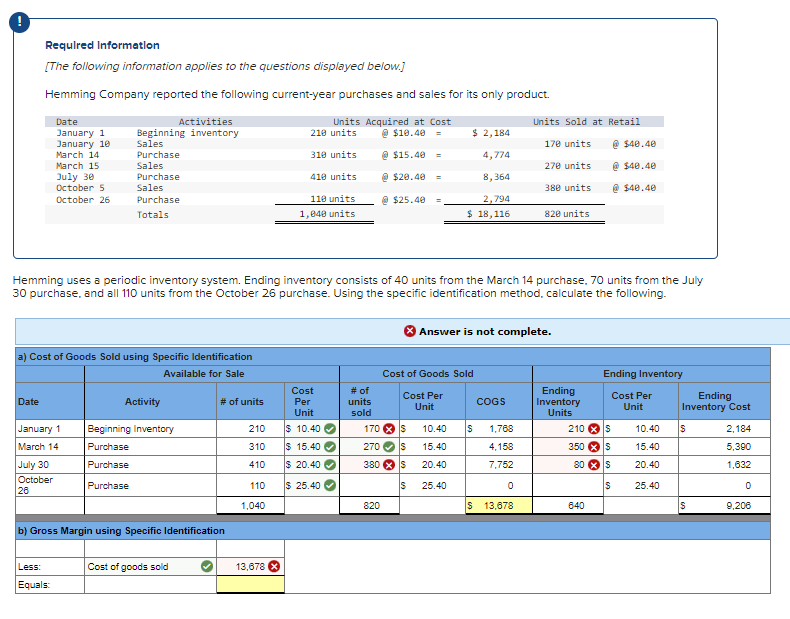This screenshot has width=790, height=619.
Task: Click green check beside Cost of goods sold
Action: click(207, 567)
